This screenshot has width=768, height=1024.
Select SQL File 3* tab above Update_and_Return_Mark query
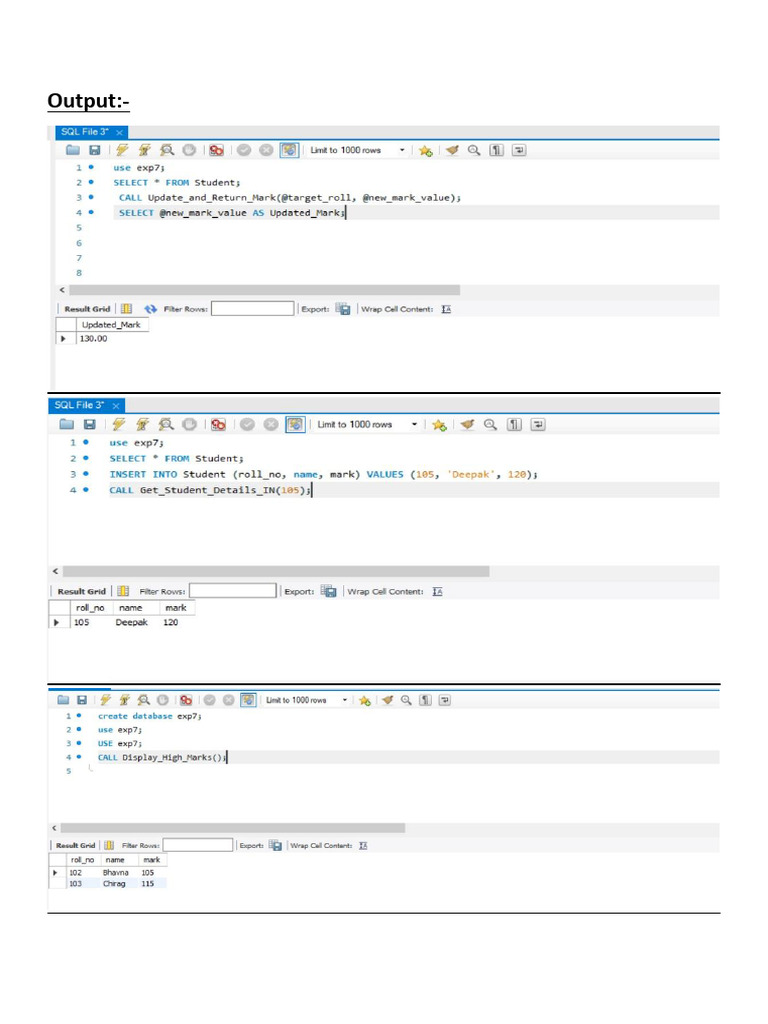coord(85,132)
